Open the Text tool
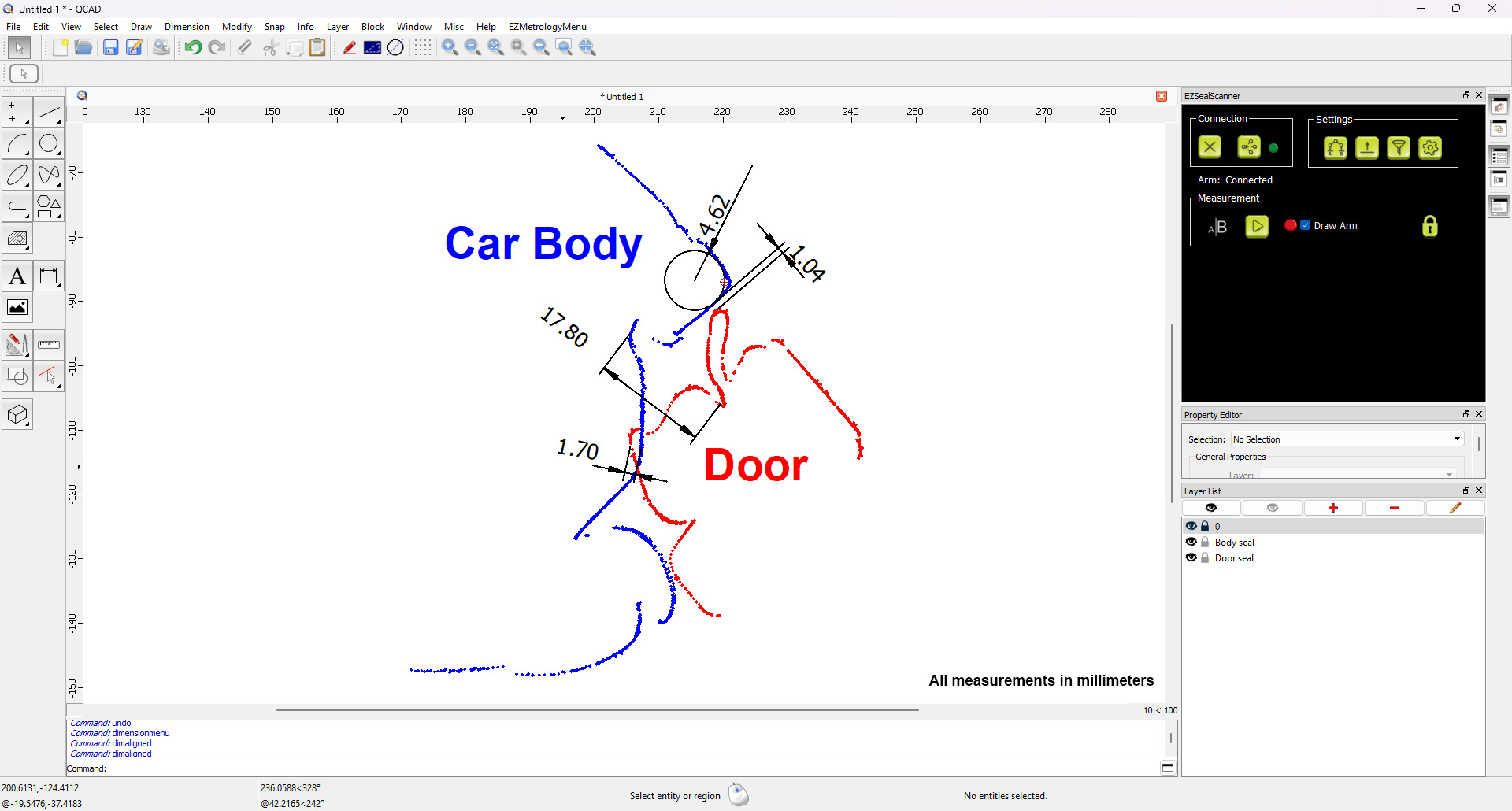 17,276
